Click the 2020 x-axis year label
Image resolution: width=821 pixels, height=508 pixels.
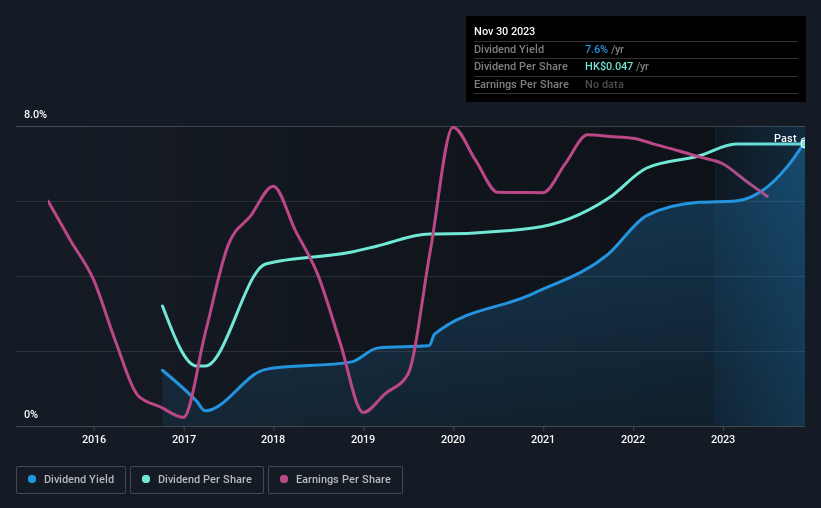pyautogui.click(x=453, y=439)
